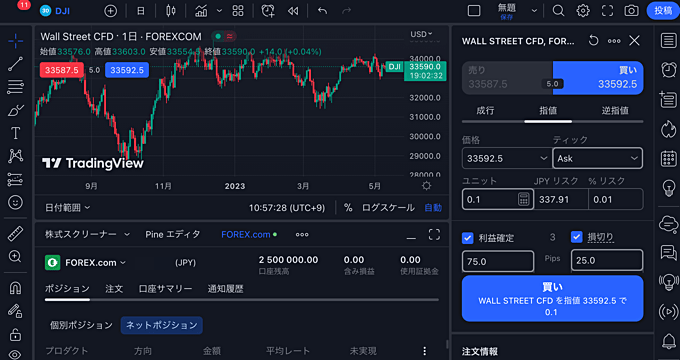Toggle stay in drawing mode
The height and width of the screenshot is (360, 680).
click(x=15, y=311)
